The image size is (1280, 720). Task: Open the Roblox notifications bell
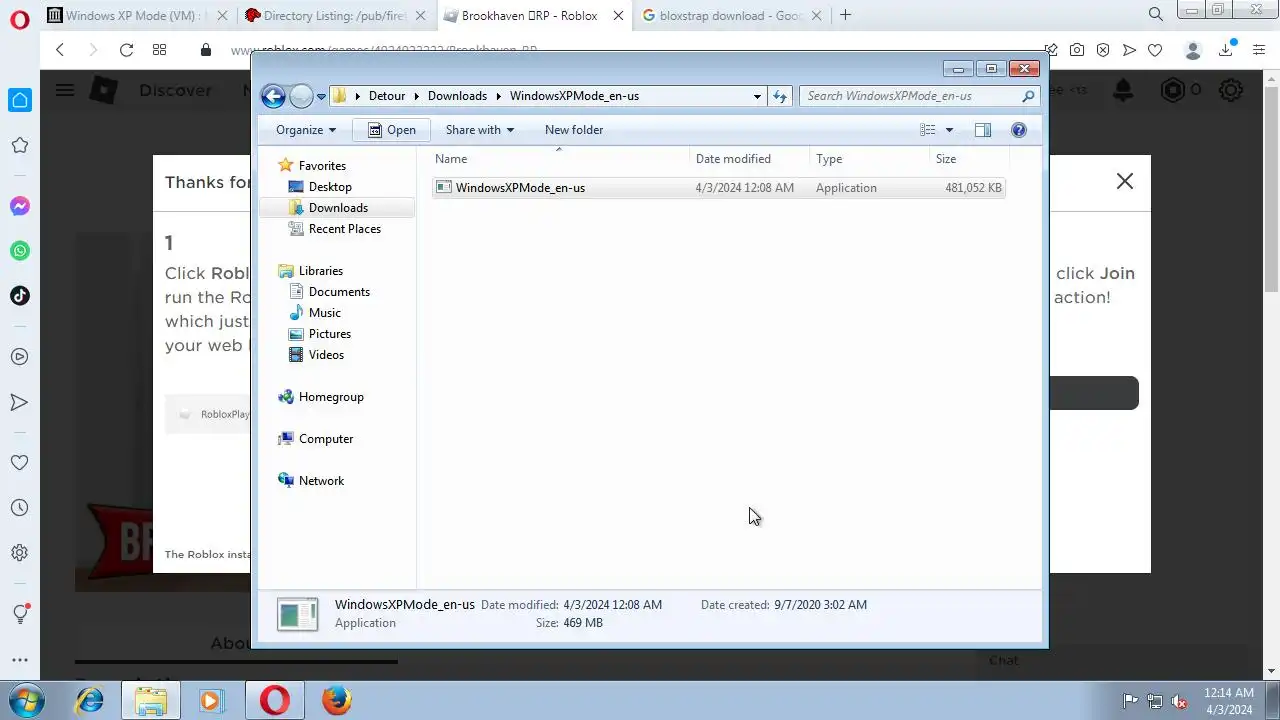1124,91
